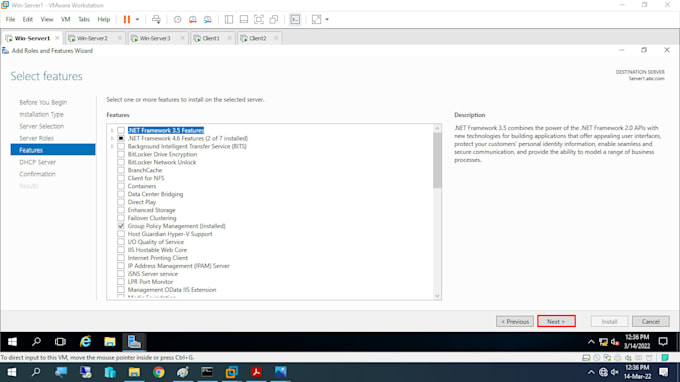Click host volume muted tray icon
This screenshot has height=382, width=680.
(x=615, y=372)
